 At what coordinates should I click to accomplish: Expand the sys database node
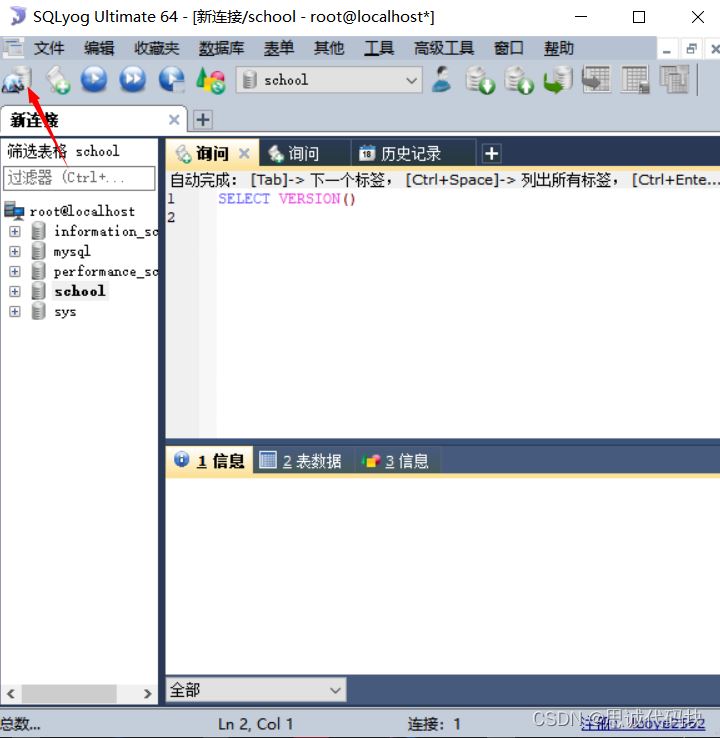point(14,311)
